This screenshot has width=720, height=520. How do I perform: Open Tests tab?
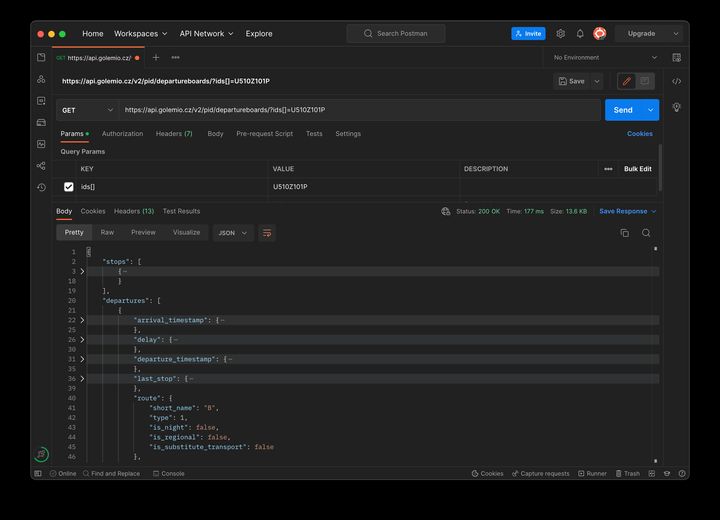(x=314, y=134)
